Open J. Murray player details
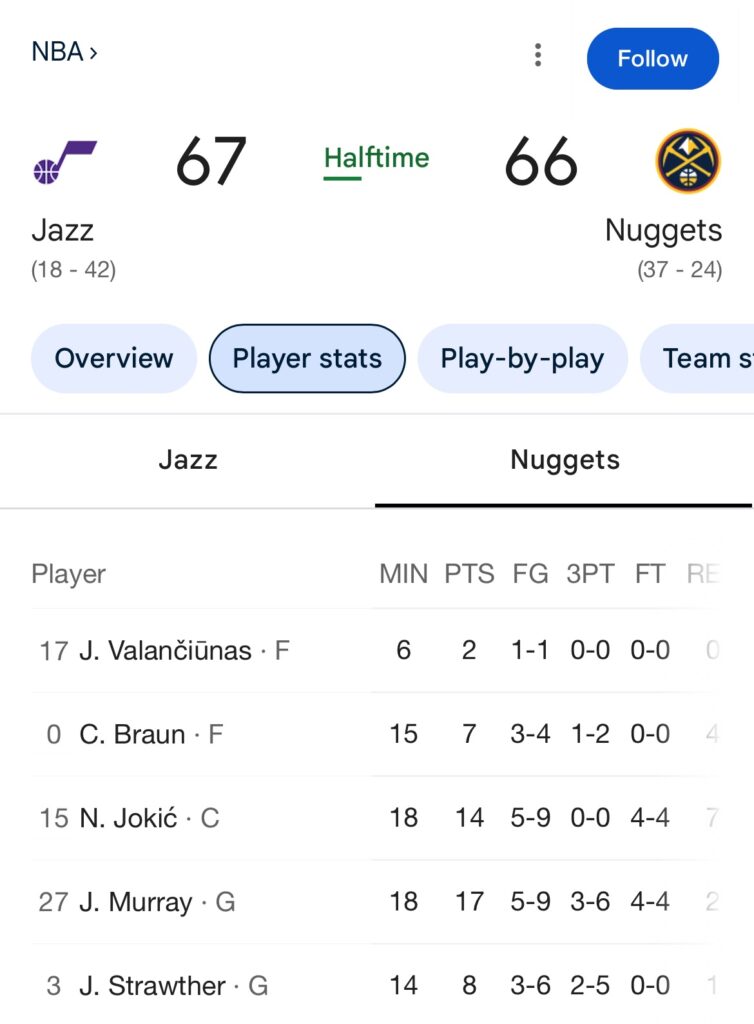Viewport: 754px width, 1024px height. (x=136, y=903)
